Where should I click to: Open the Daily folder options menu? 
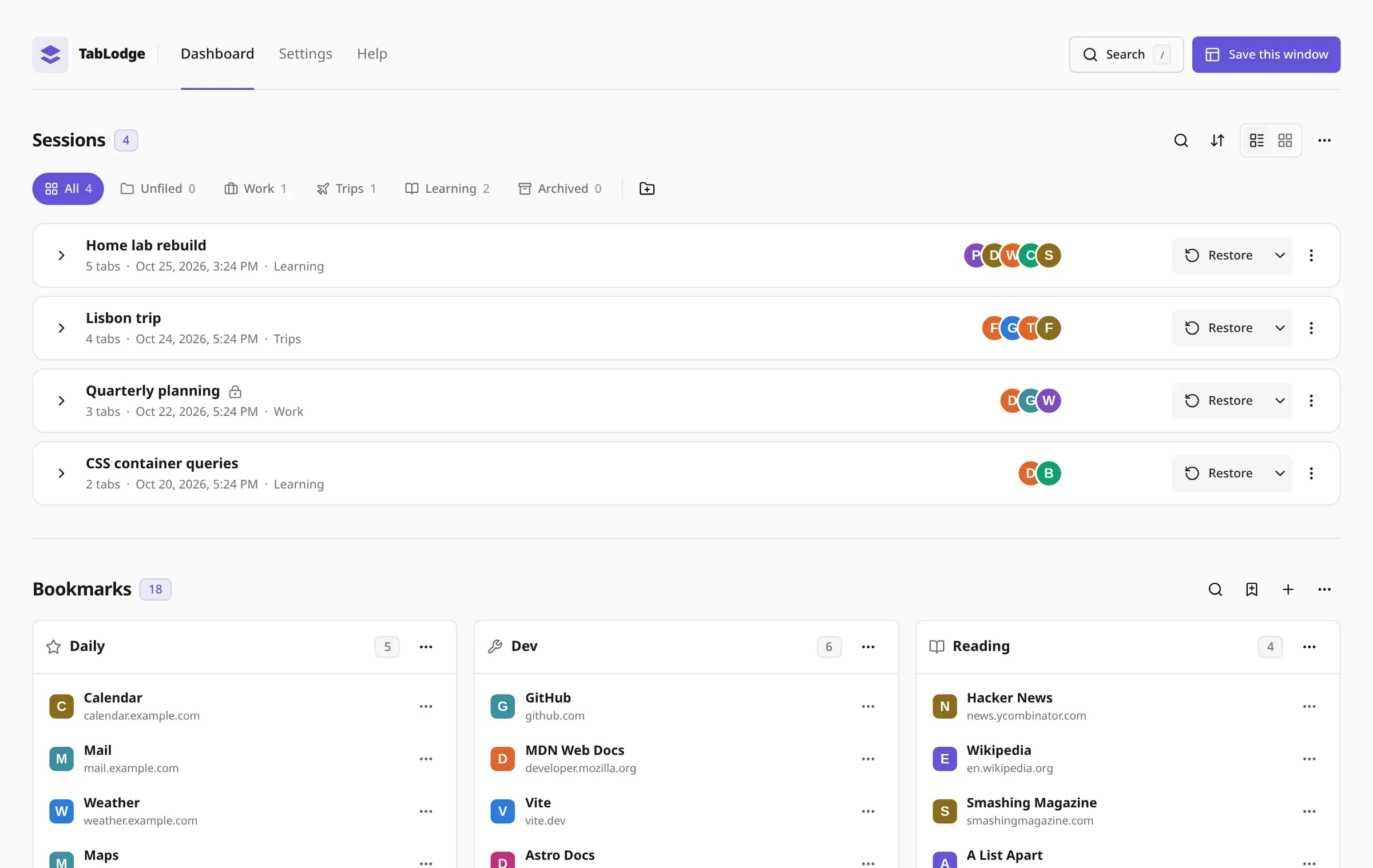click(426, 647)
